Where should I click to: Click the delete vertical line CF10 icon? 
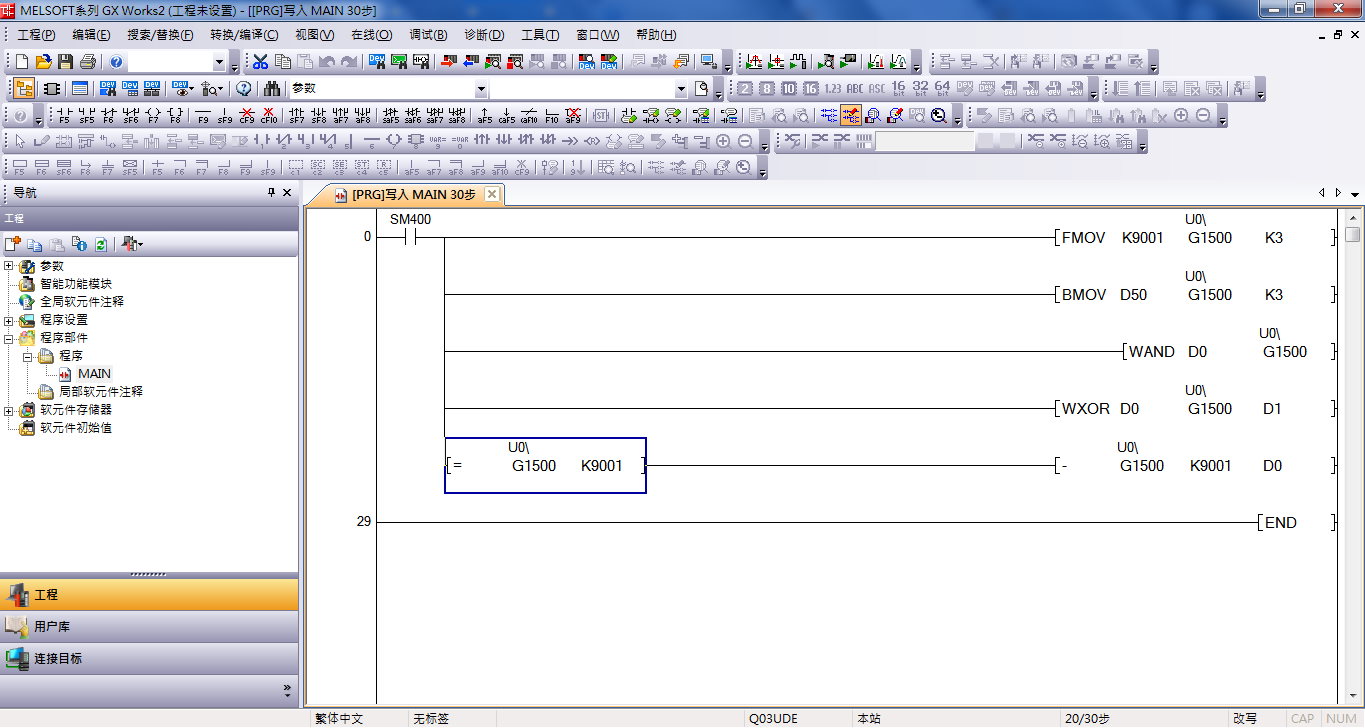click(268, 115)
